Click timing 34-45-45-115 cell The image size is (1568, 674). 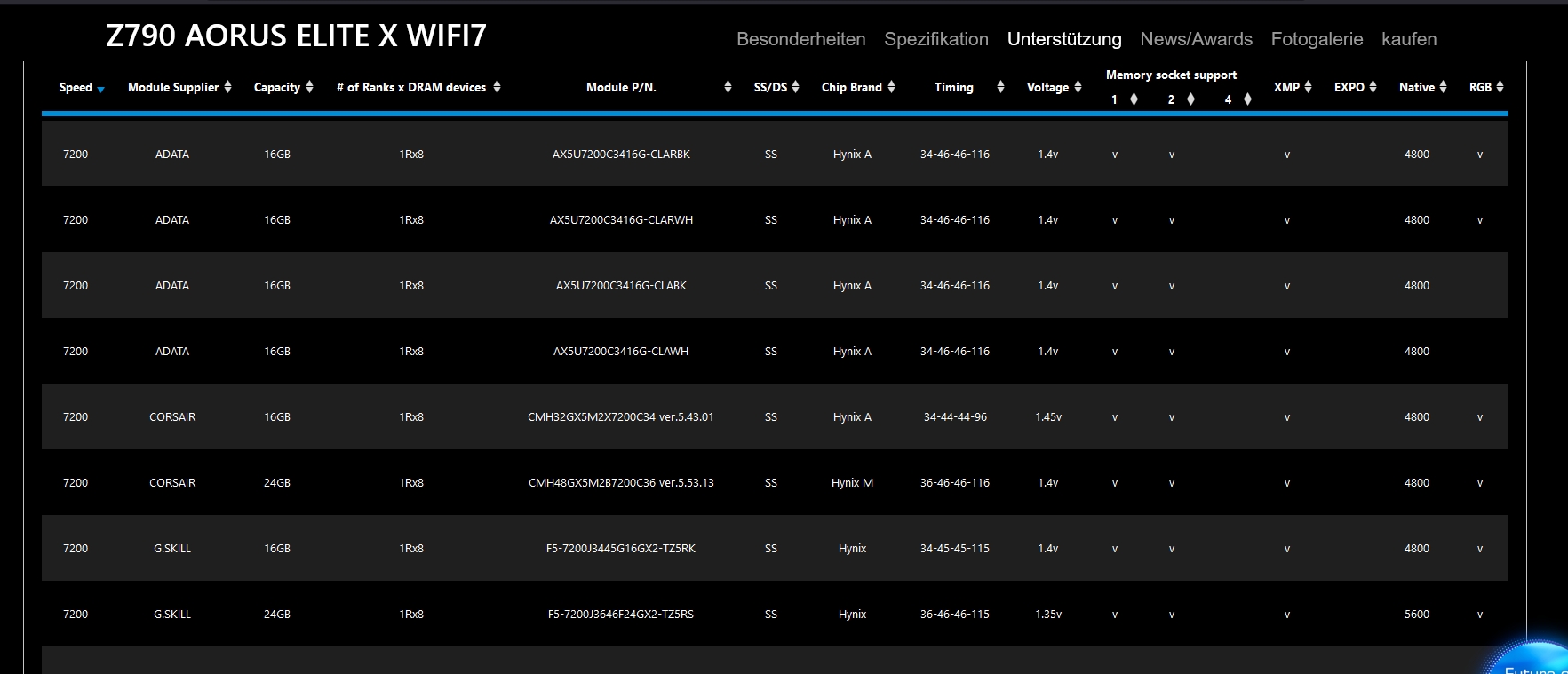coord(955,549)
